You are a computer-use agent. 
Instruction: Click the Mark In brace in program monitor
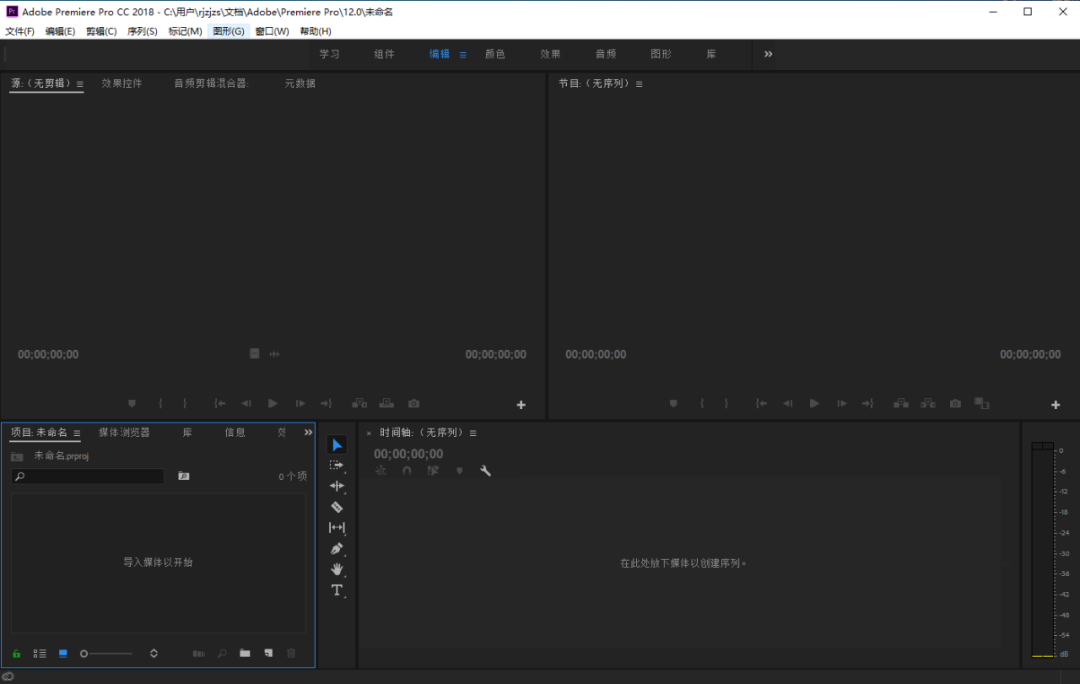pyautogui.click(x=702, y=404)
